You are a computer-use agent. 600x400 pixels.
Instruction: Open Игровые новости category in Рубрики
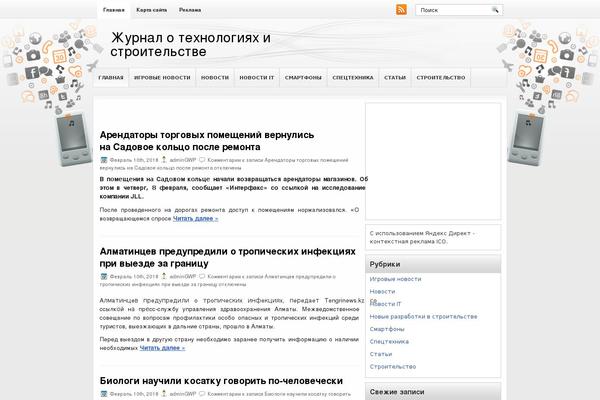395,279
